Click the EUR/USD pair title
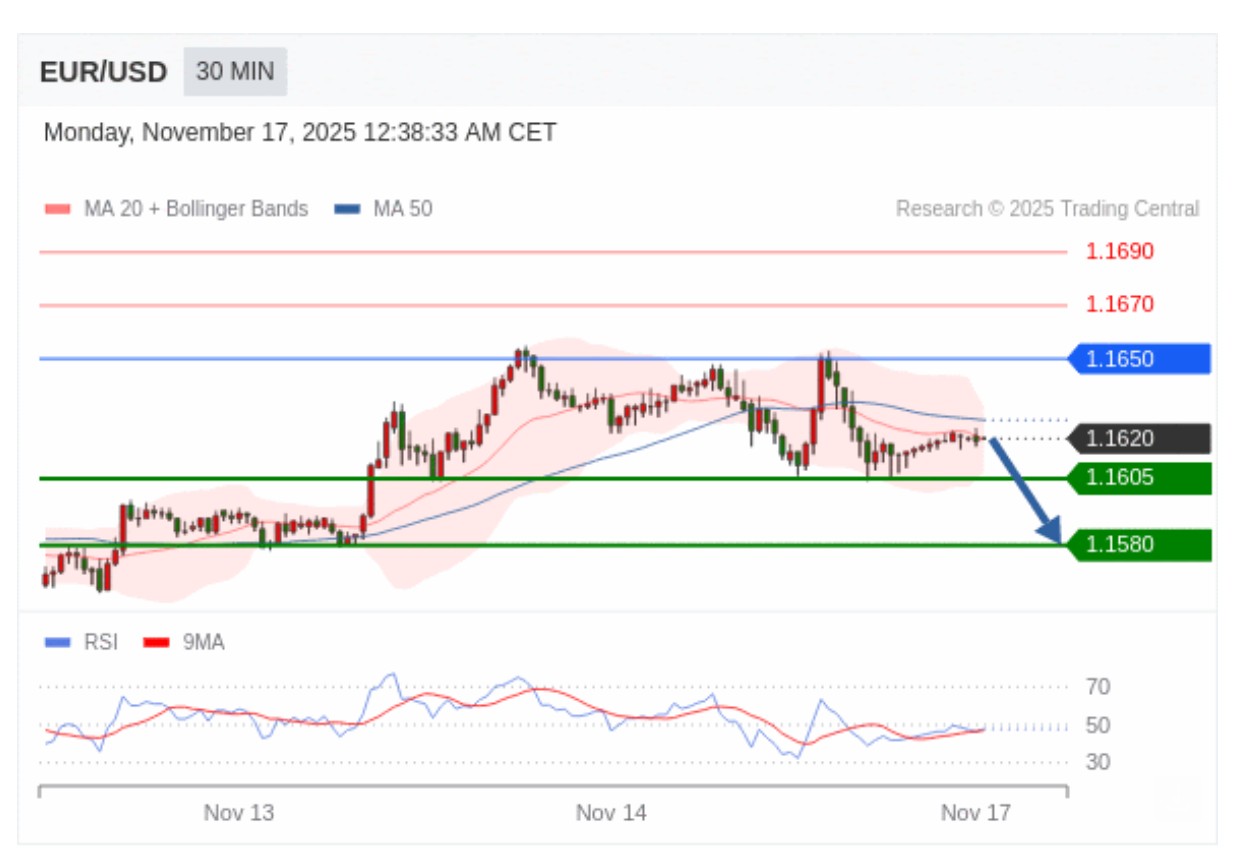The height and width of the screenshot is (862, 1236). tap(103, 72)
